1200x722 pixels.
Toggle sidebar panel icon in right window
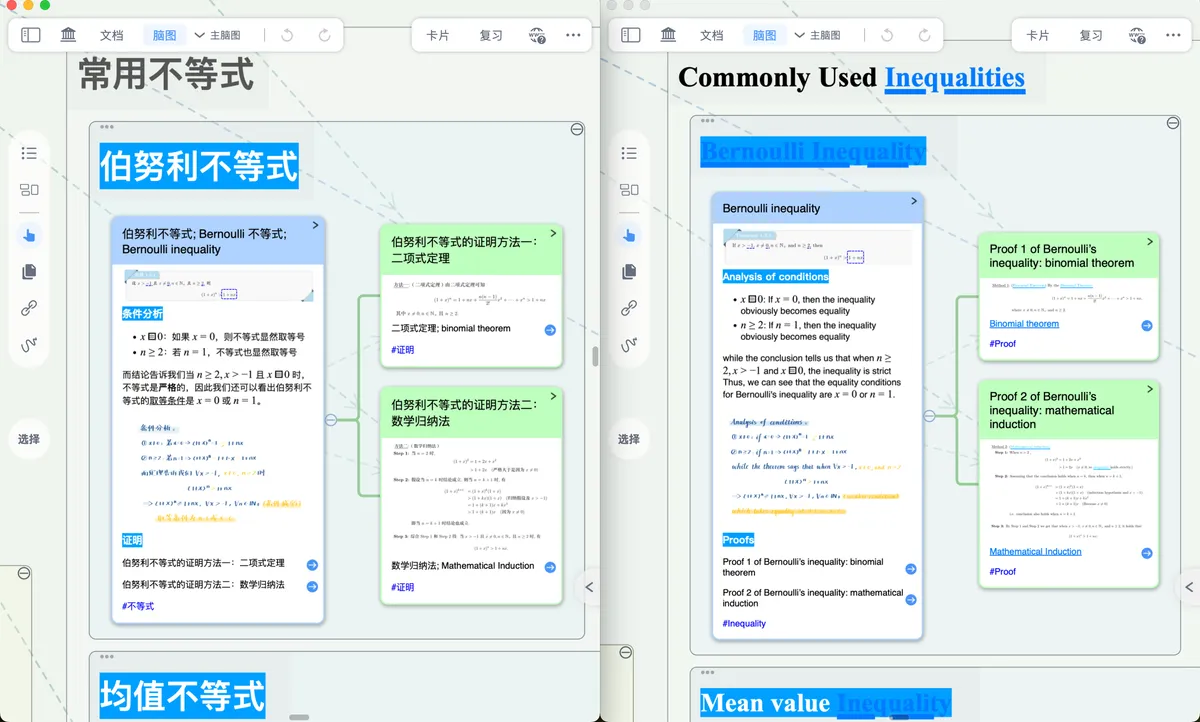pyautogui.click(x=630, y=35)
